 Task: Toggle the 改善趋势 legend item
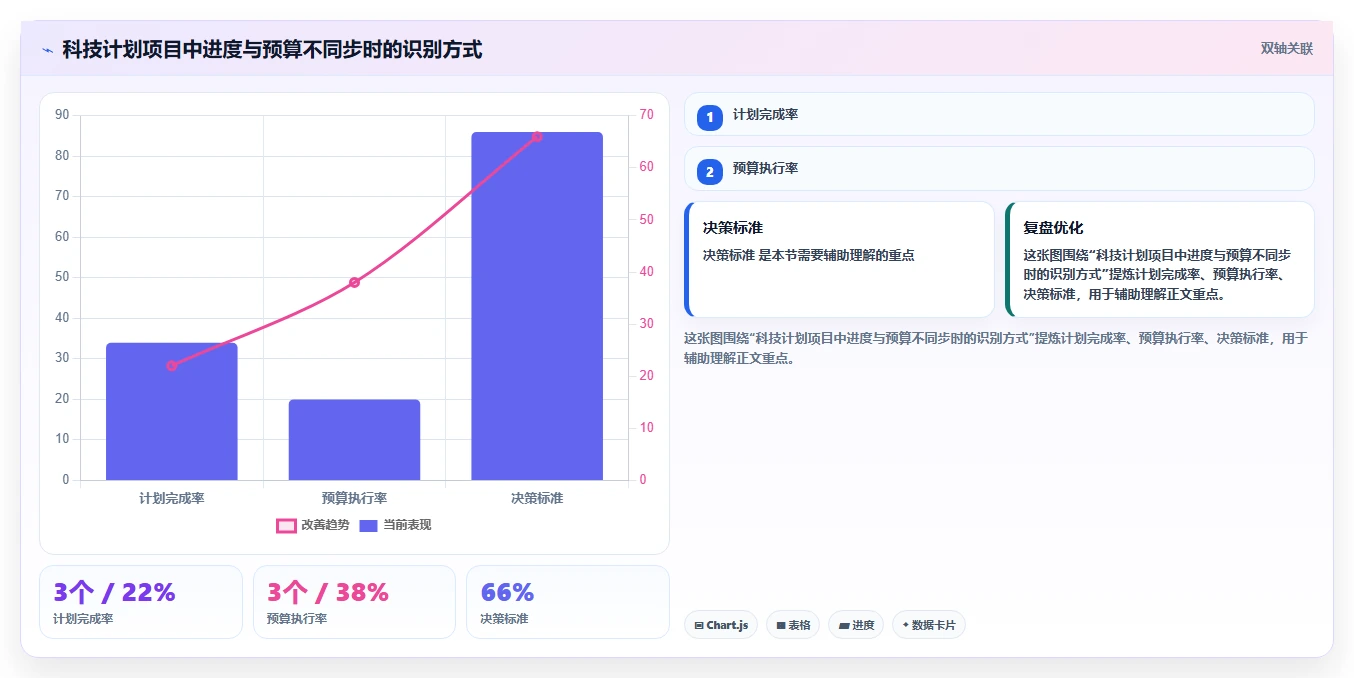click(313, 525)
